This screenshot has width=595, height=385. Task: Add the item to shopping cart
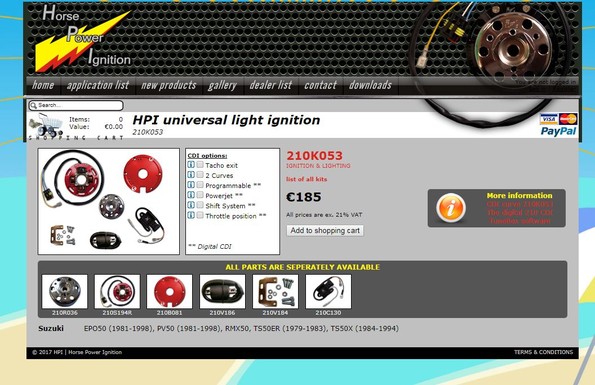coord(325,231)
